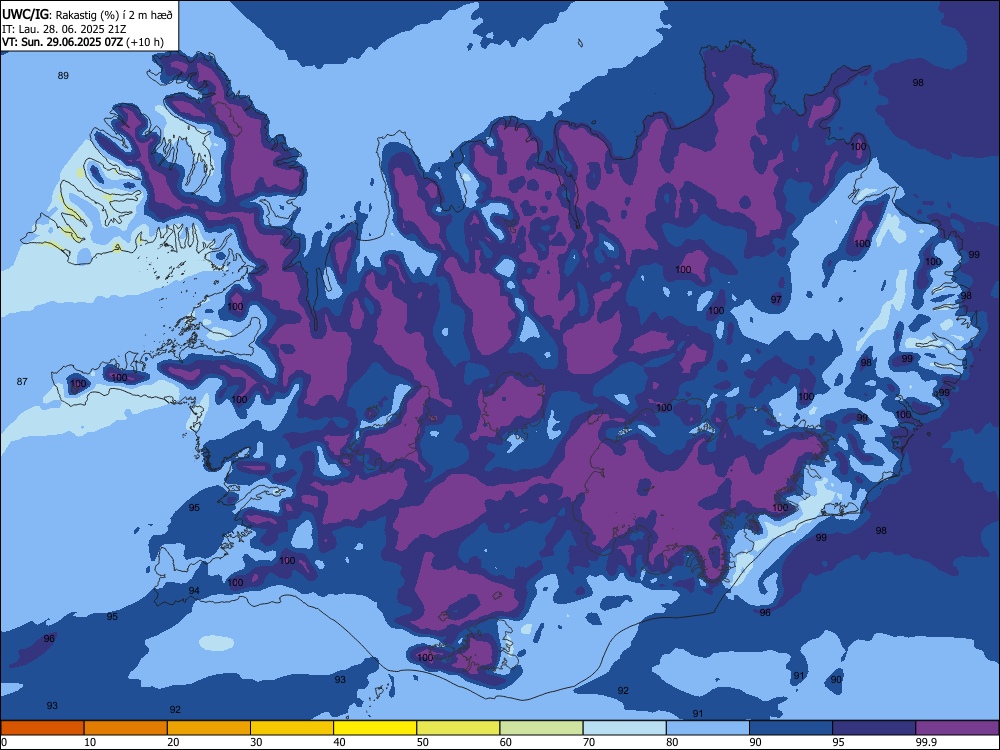The height and width of the screenshot is (750, 1000).
Task: Click the legend swatch between 95 and 99.9
Action: tap(874, 728)
